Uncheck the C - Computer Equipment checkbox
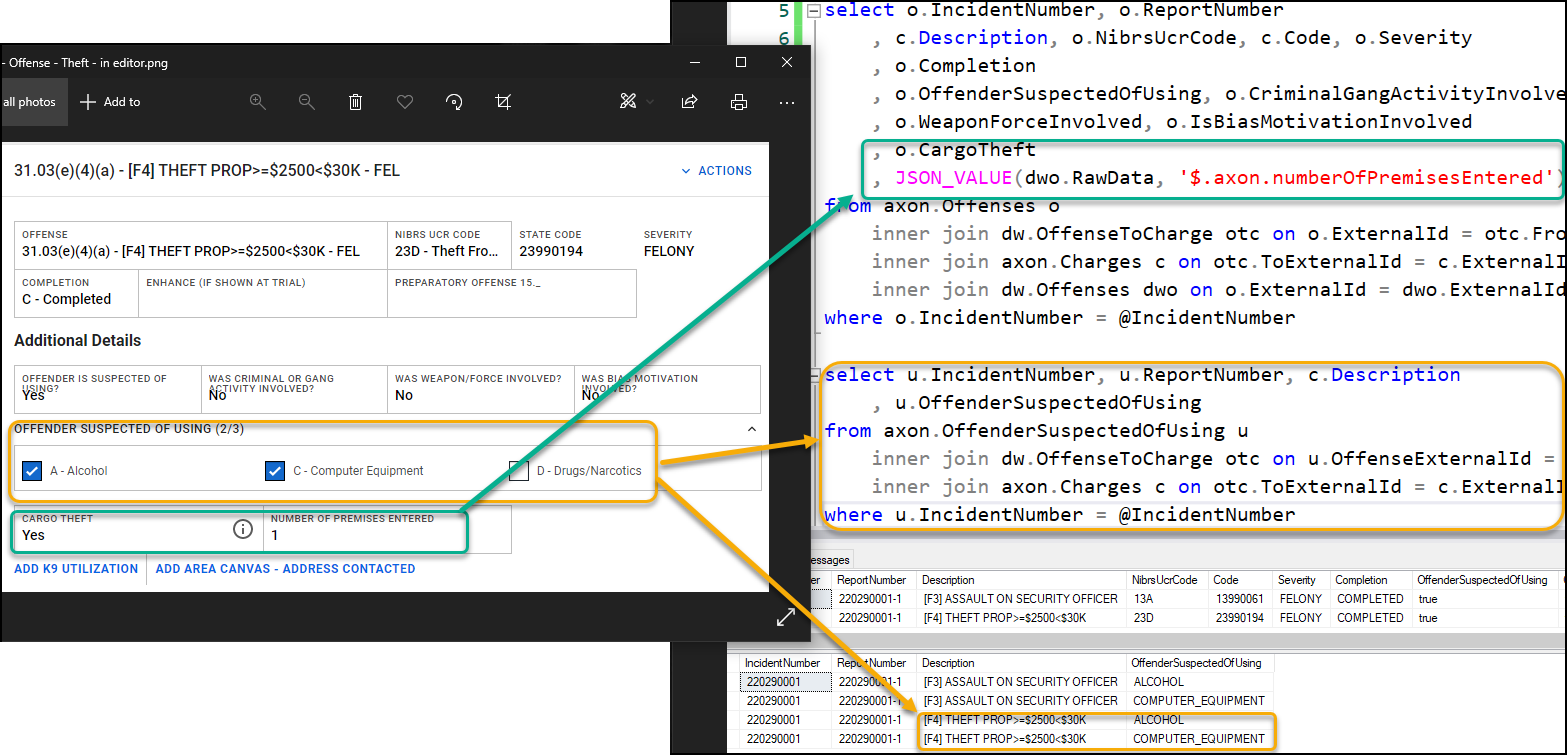The height and width of the screenshot is (755, 1567). click(275, 470)
